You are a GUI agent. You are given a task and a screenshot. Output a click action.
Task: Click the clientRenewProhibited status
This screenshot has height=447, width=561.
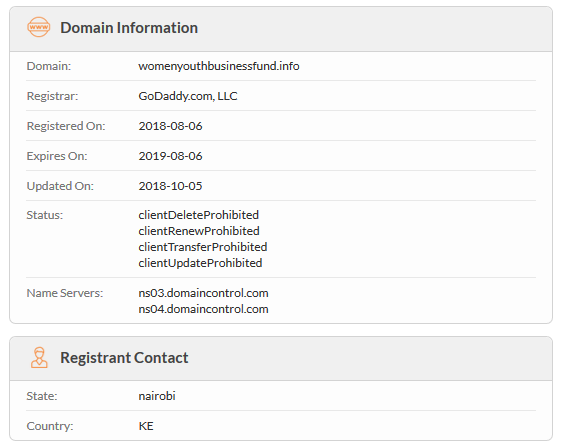(x=199, y=231)
